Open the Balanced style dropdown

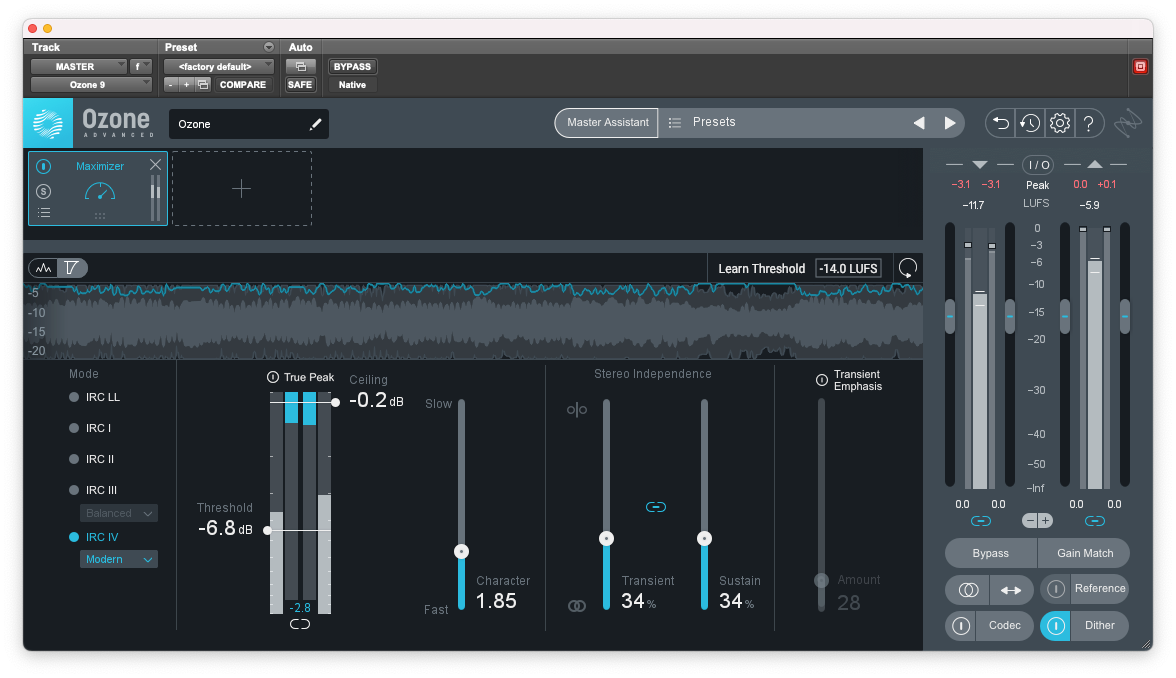[118, 513]
